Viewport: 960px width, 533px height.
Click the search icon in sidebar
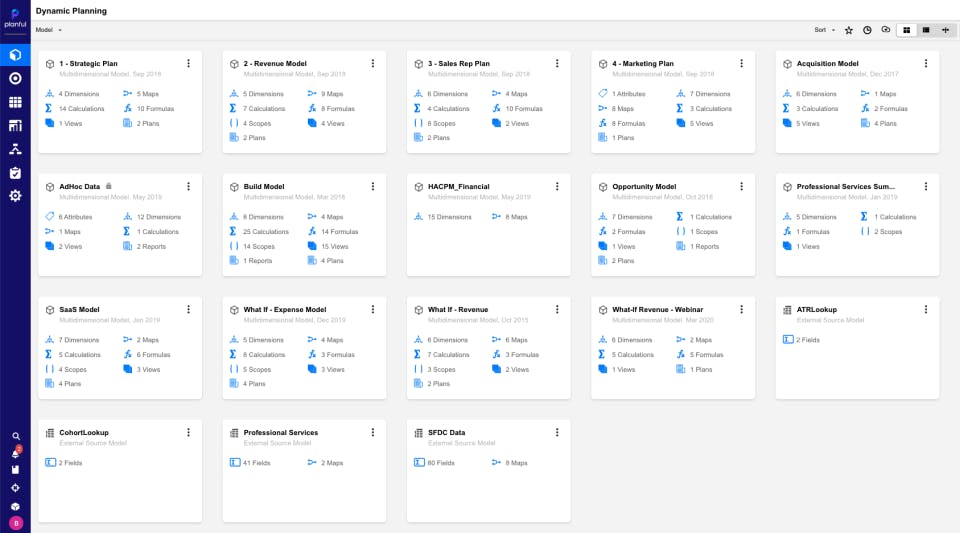(15, 436)
